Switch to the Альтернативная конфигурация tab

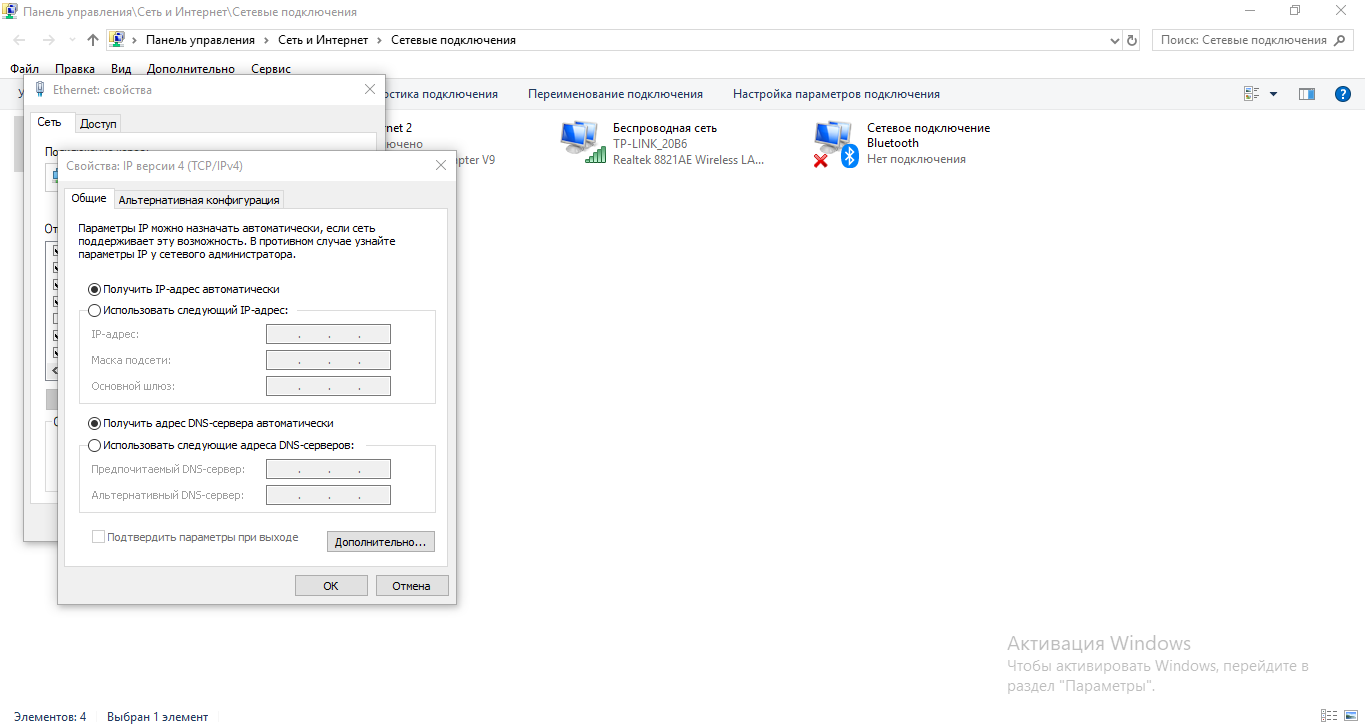tap(199, 200)
